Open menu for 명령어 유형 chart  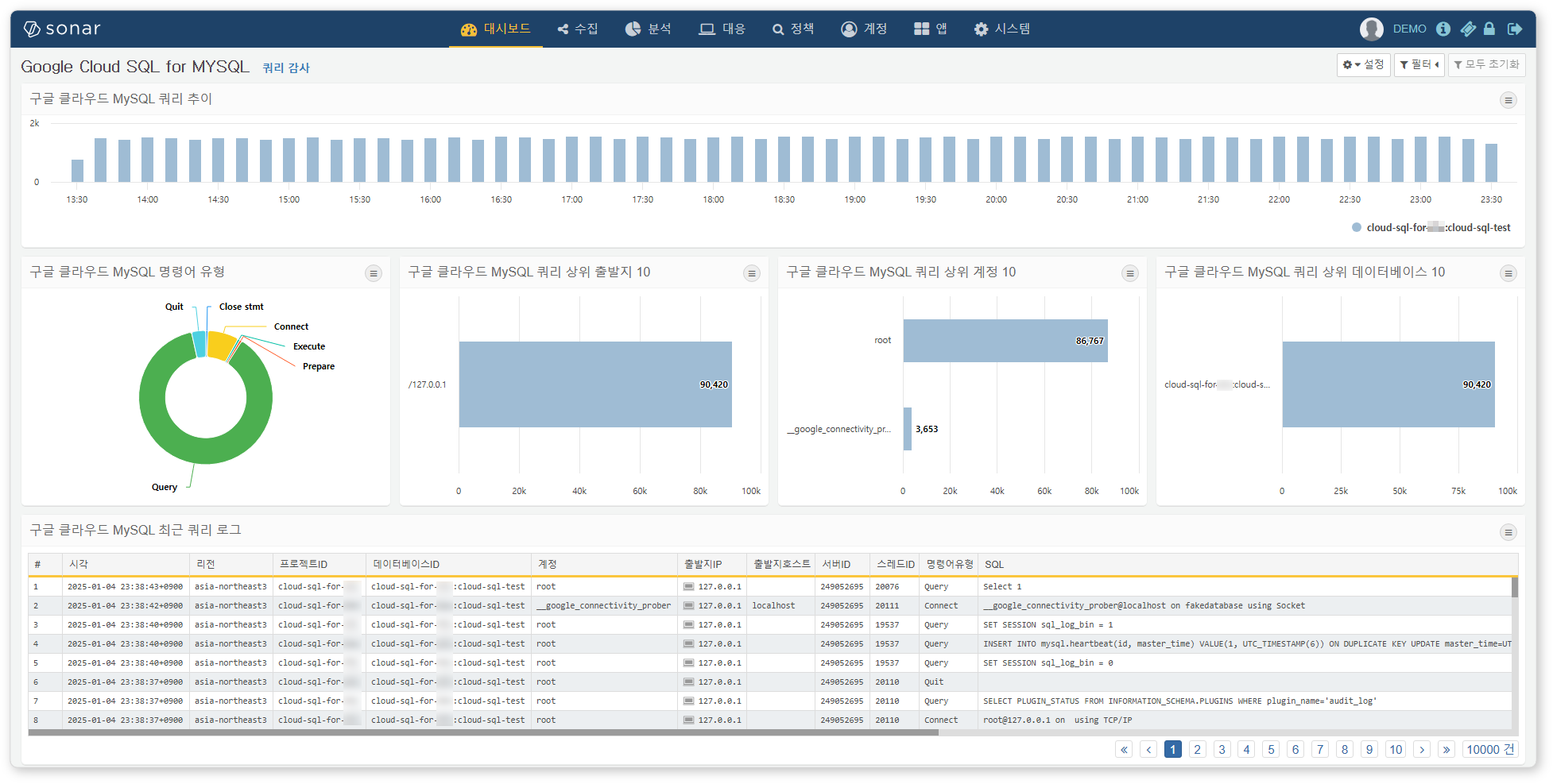(373, 273)
